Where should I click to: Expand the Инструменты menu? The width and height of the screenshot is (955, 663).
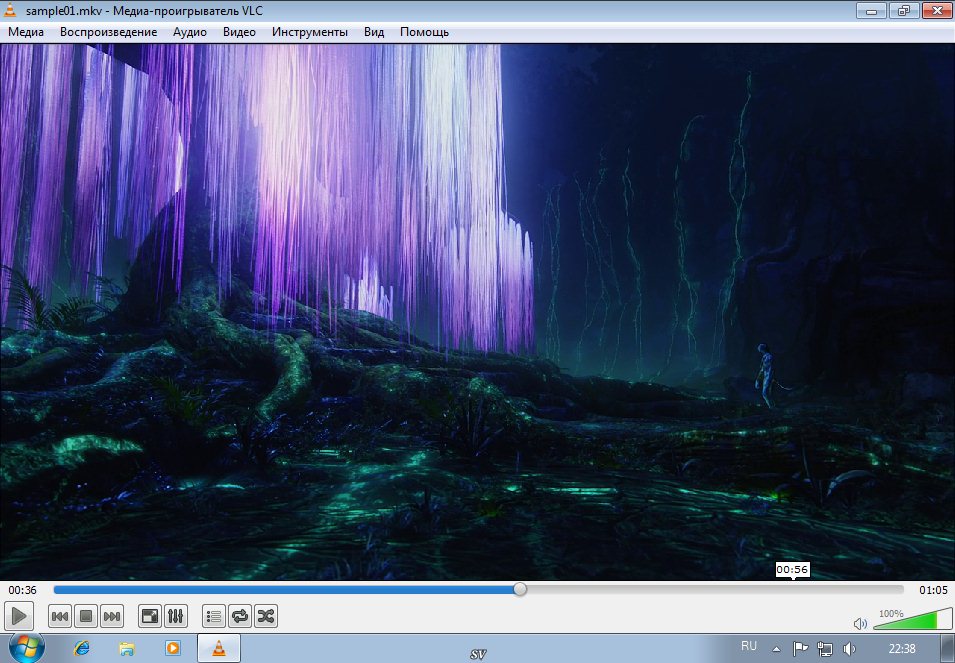pyautogui.click(x=309, y=32)
